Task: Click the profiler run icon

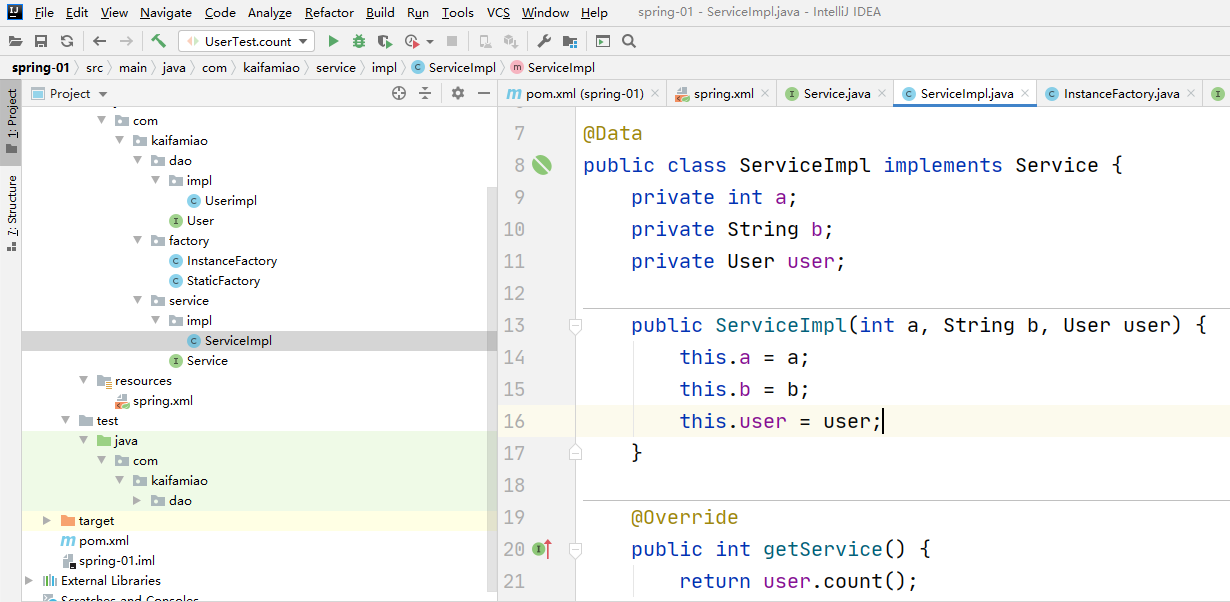Action: click(412, 41)
